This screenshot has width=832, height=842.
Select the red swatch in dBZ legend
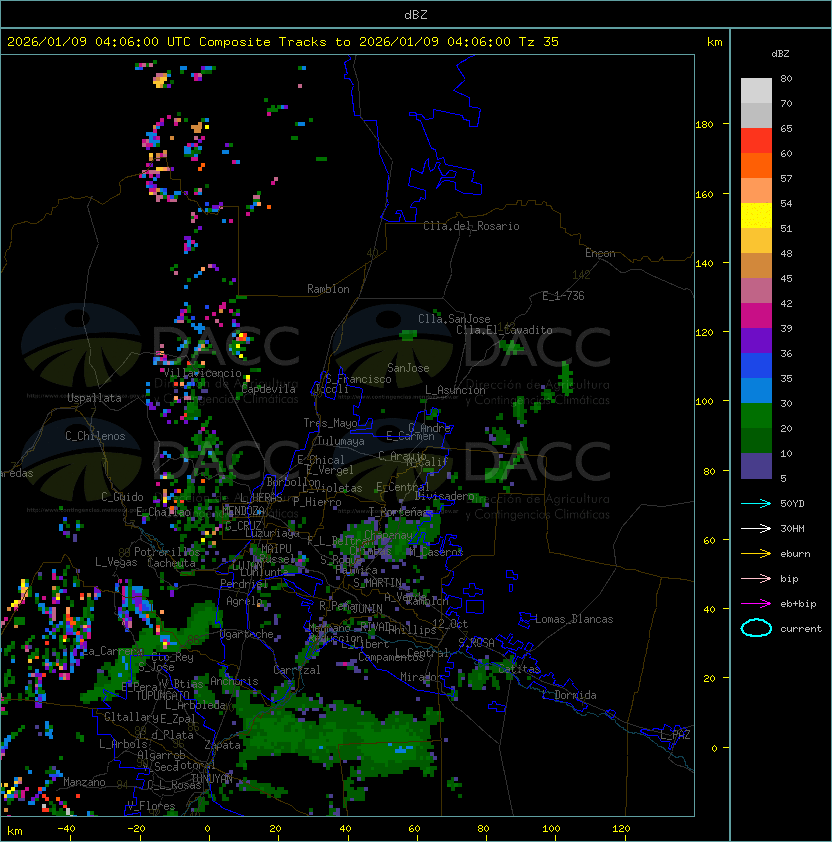point(756,141)
